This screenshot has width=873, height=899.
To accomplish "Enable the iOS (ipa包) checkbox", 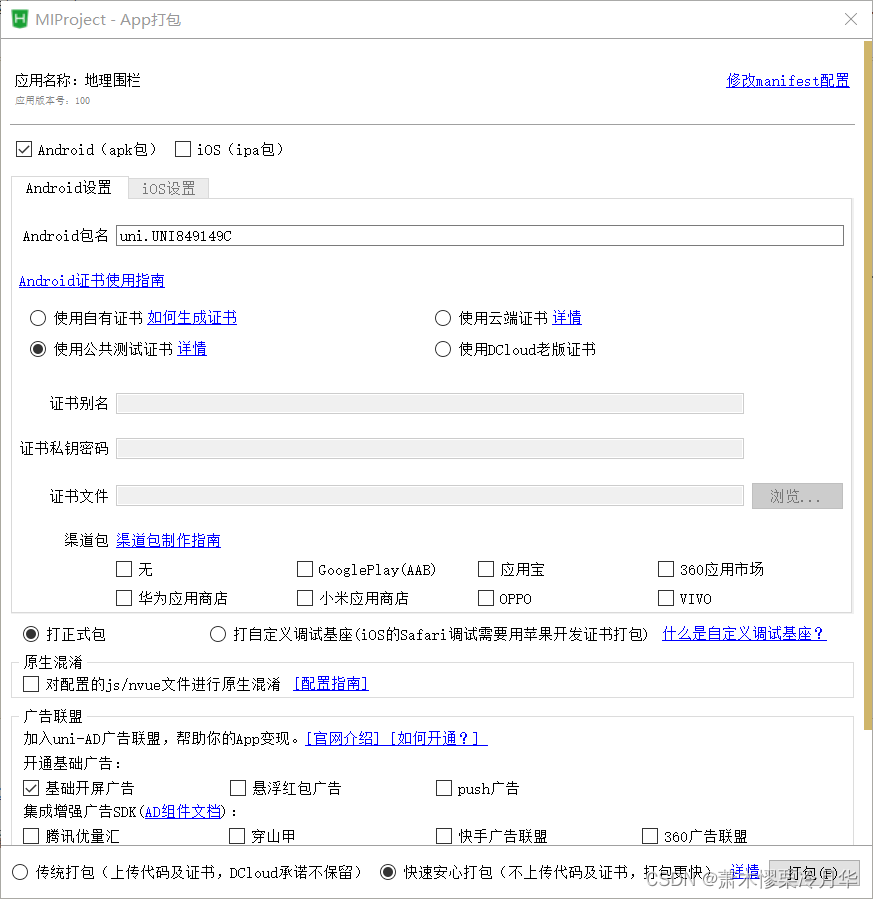I will point(183,149).
